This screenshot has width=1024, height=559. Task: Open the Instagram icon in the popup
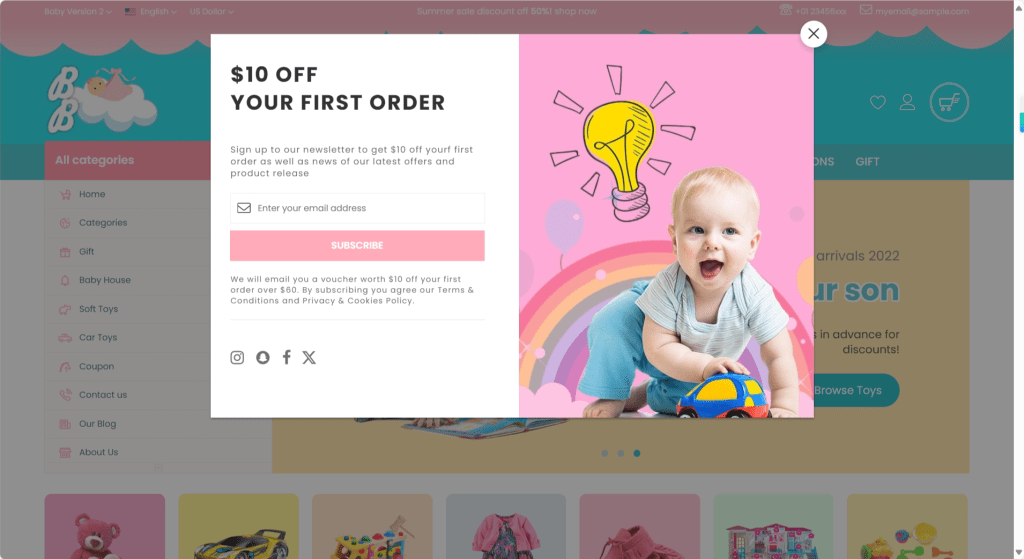click(237, 357)
